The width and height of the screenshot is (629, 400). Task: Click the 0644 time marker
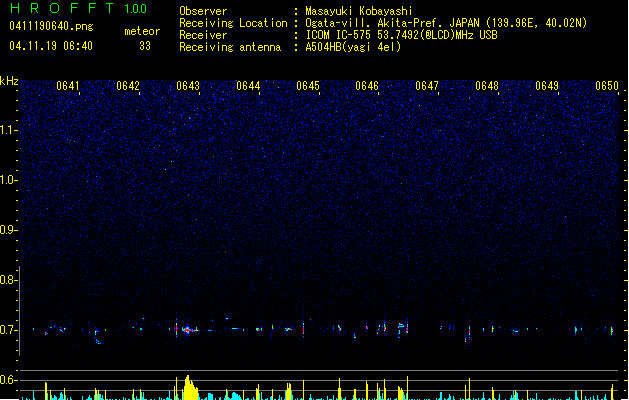click(248, 86)
